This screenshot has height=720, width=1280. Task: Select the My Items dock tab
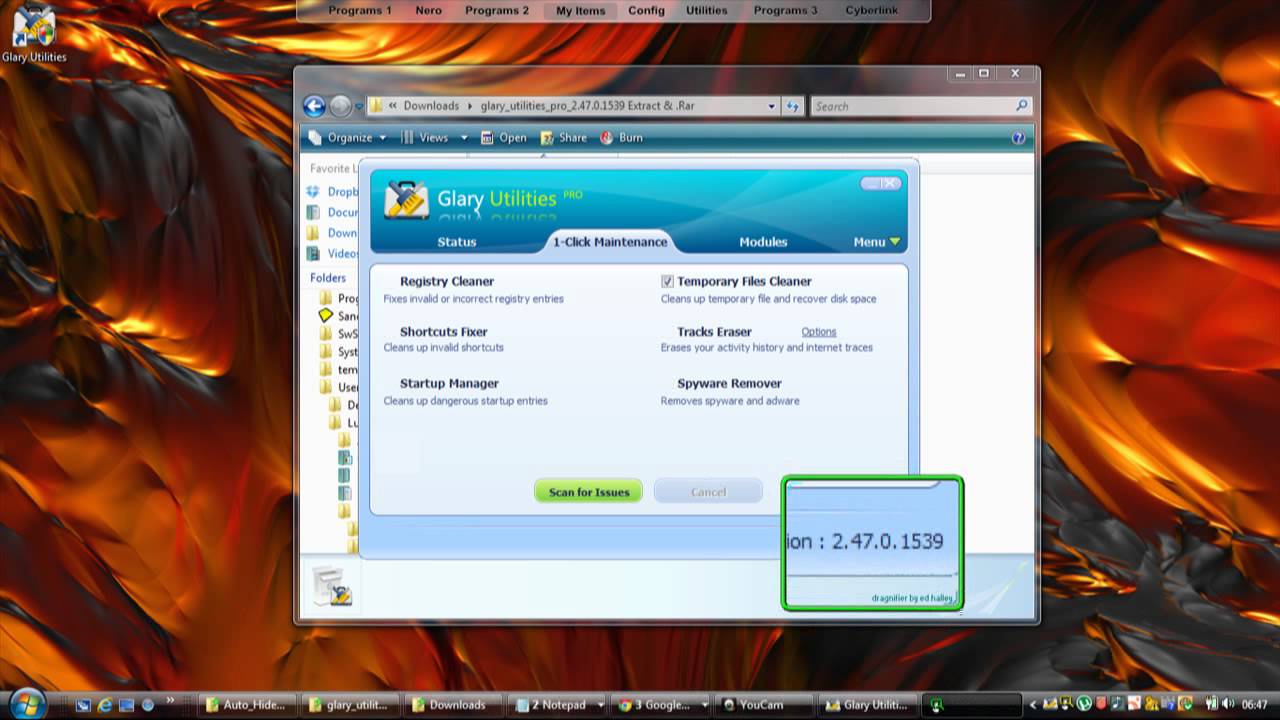click(x=581, y=10)
